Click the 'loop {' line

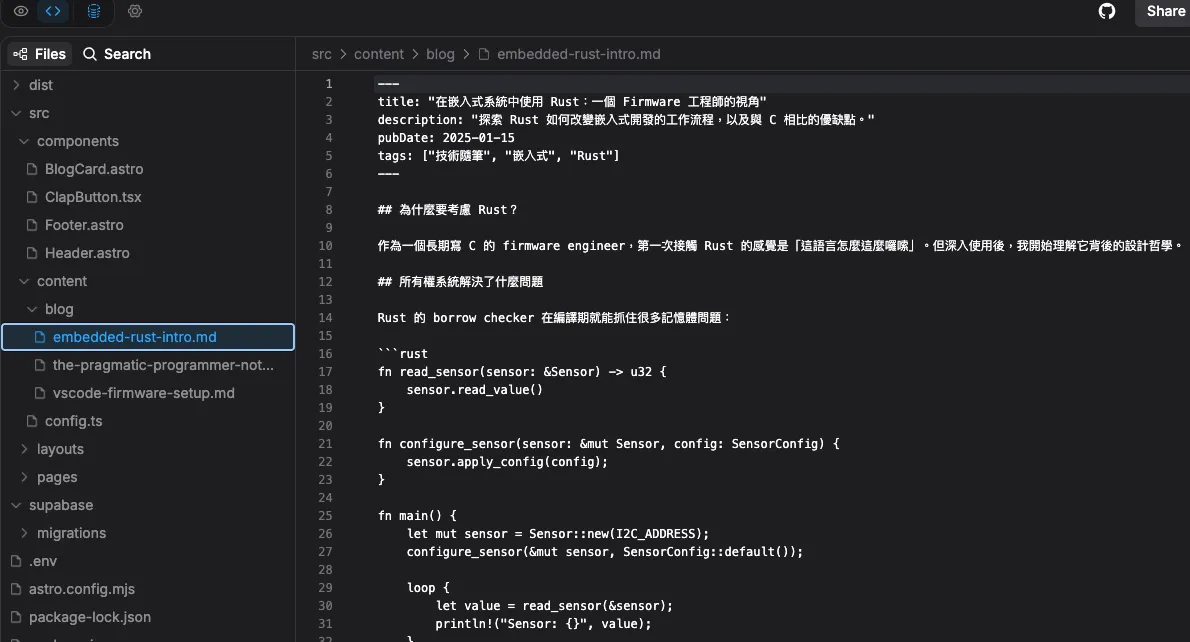coord(428,588)
